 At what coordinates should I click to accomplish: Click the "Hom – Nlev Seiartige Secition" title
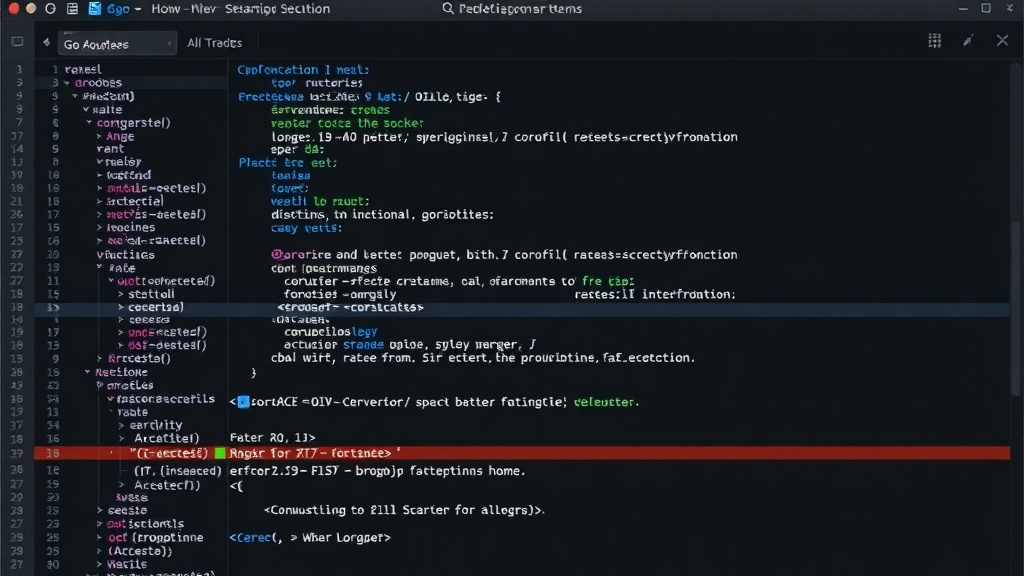point(240,9)
